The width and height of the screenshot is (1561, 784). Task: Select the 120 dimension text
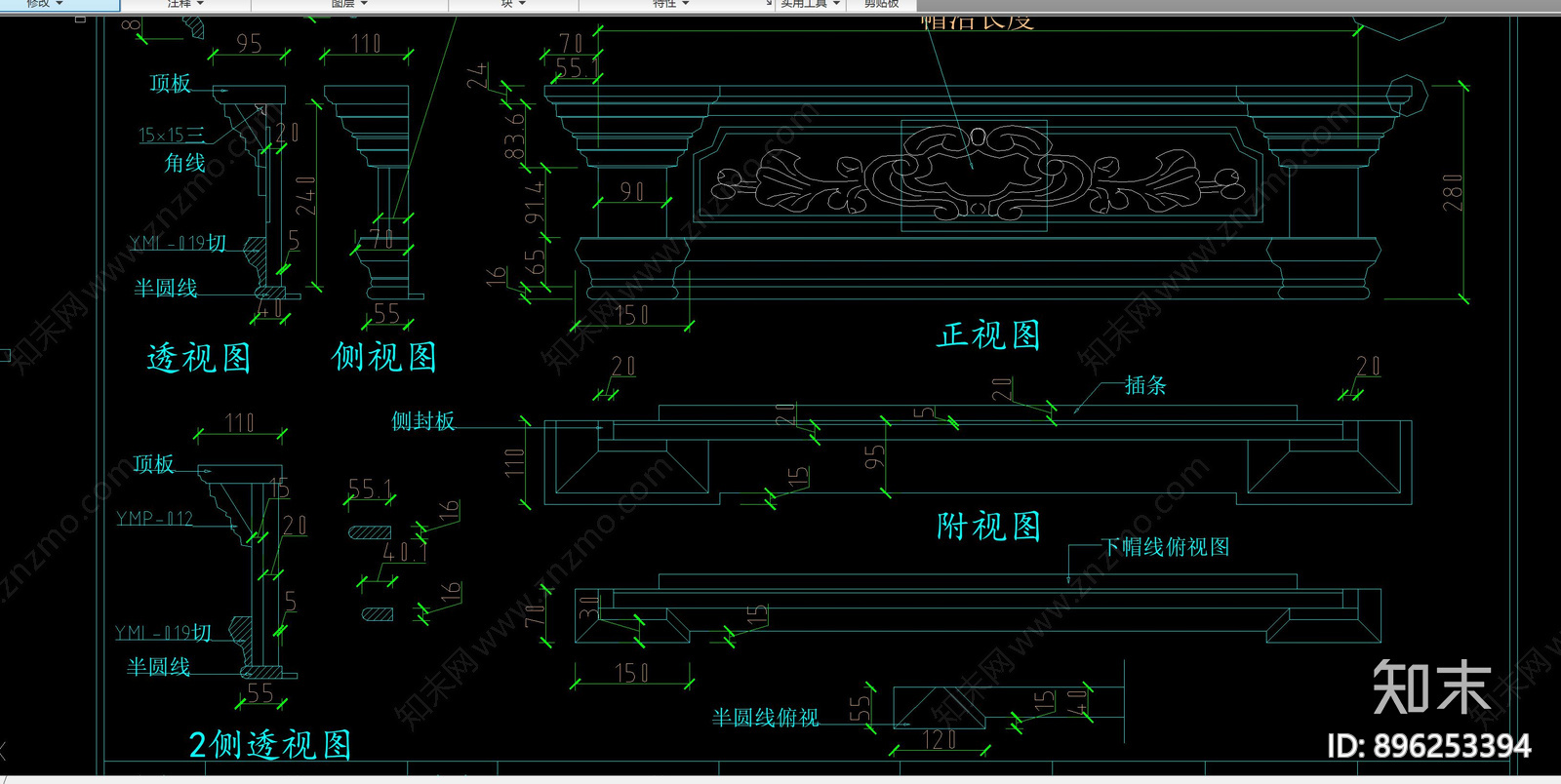coord(941,740)
